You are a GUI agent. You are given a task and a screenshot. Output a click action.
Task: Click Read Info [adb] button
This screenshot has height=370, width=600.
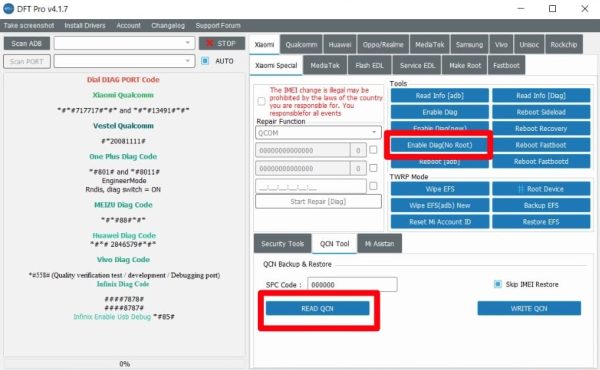[440, 96]
